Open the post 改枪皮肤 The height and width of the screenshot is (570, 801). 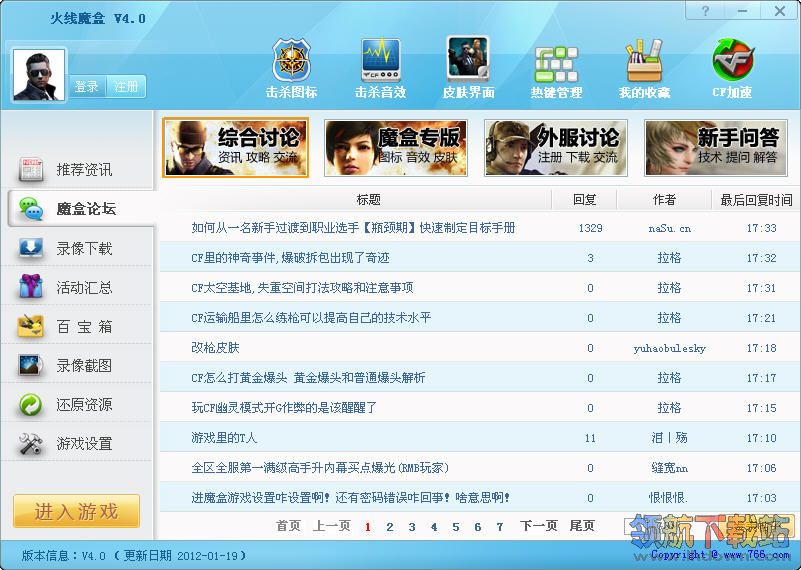[x=215, y=348]
